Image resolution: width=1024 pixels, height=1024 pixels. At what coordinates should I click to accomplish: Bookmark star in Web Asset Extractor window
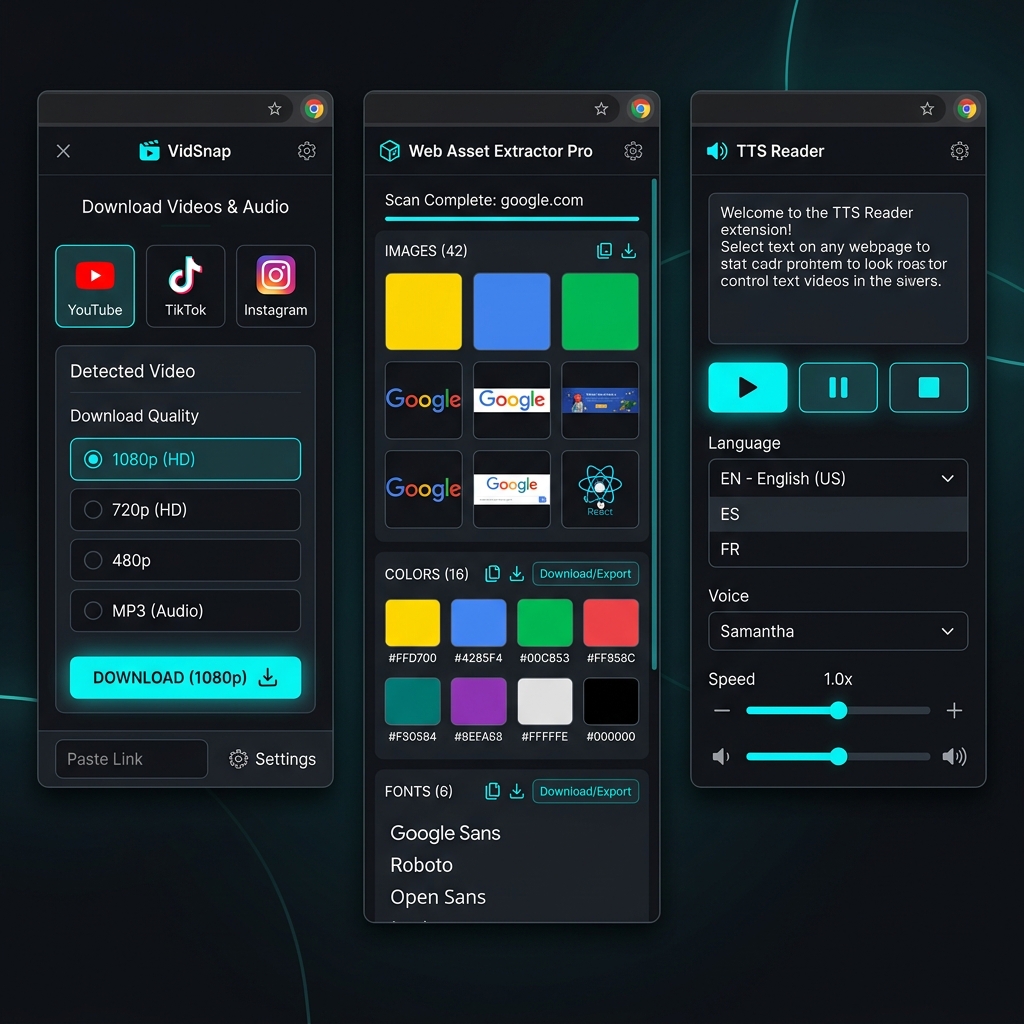601,109
